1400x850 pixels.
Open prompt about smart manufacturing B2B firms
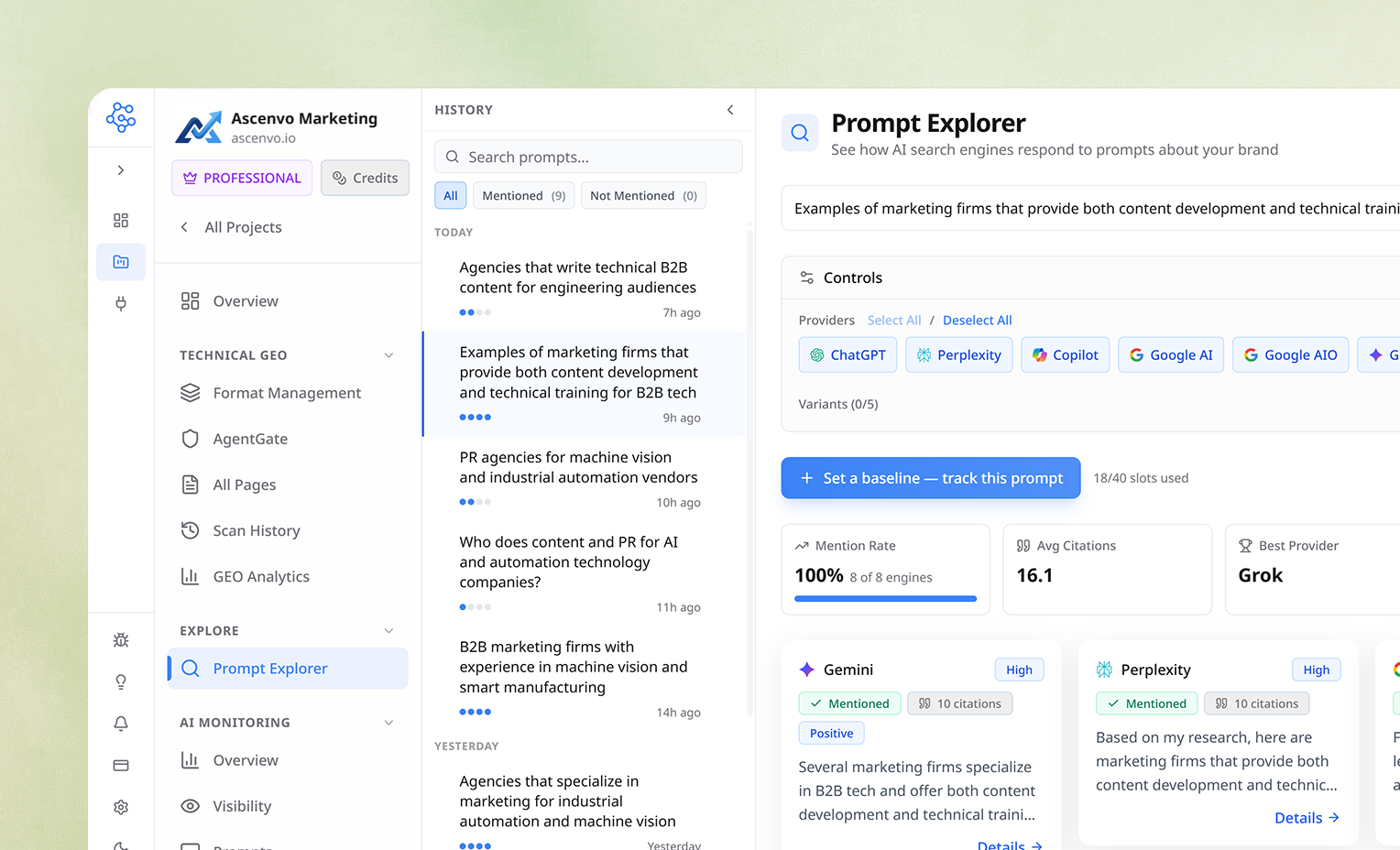pyautogui.click(x=584, y=679)
